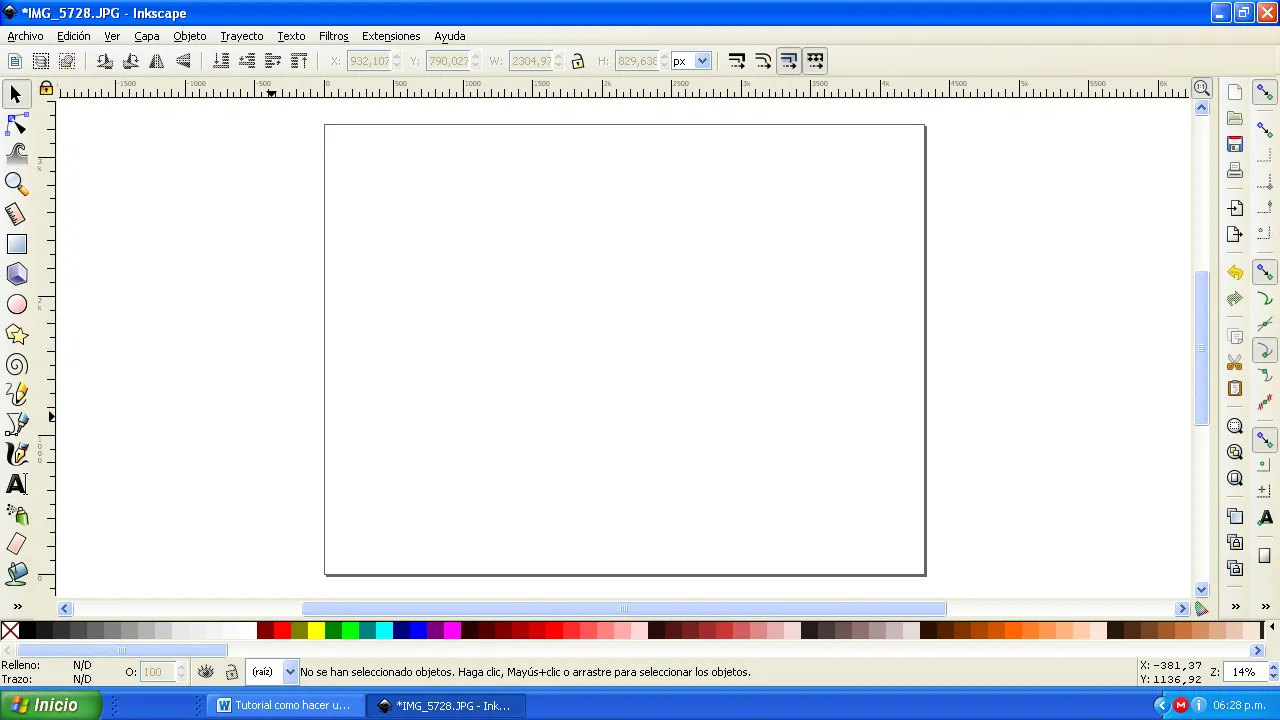
Task: Select the Rectangle tool
Action: [16, 244]
